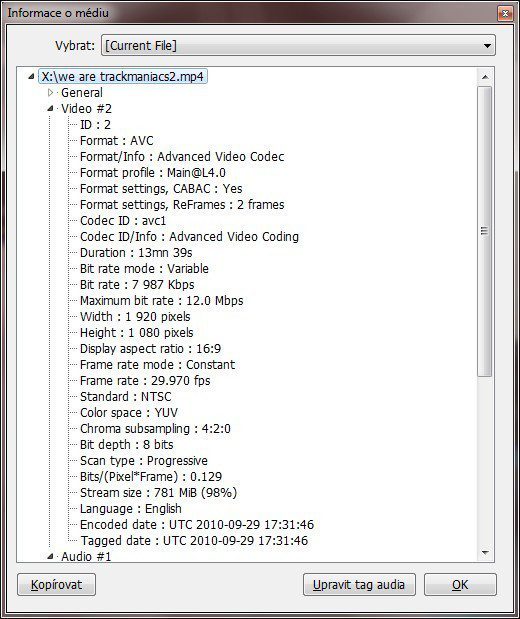Viewport: 520px width, 619px height.
Task: Close the Informace o médiu dialog
Action: point(505,14)
